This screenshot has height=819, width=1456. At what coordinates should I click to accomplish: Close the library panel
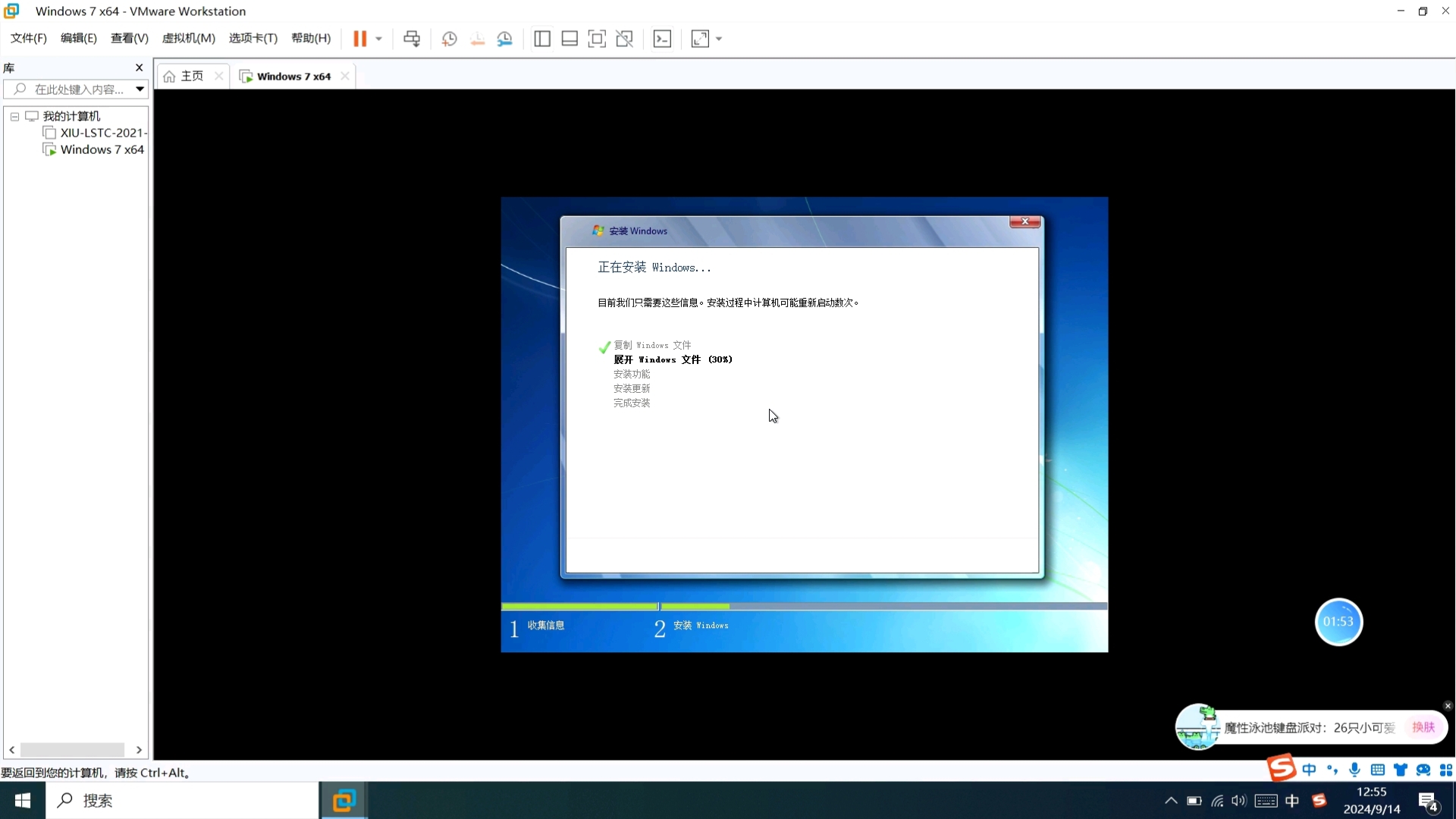(x=139, y=67)
